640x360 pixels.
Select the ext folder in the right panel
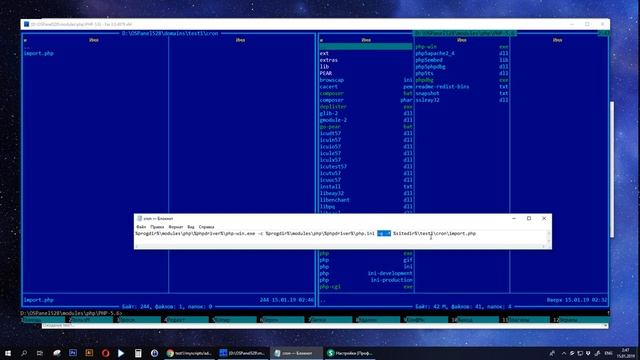(x=366, y=53)
